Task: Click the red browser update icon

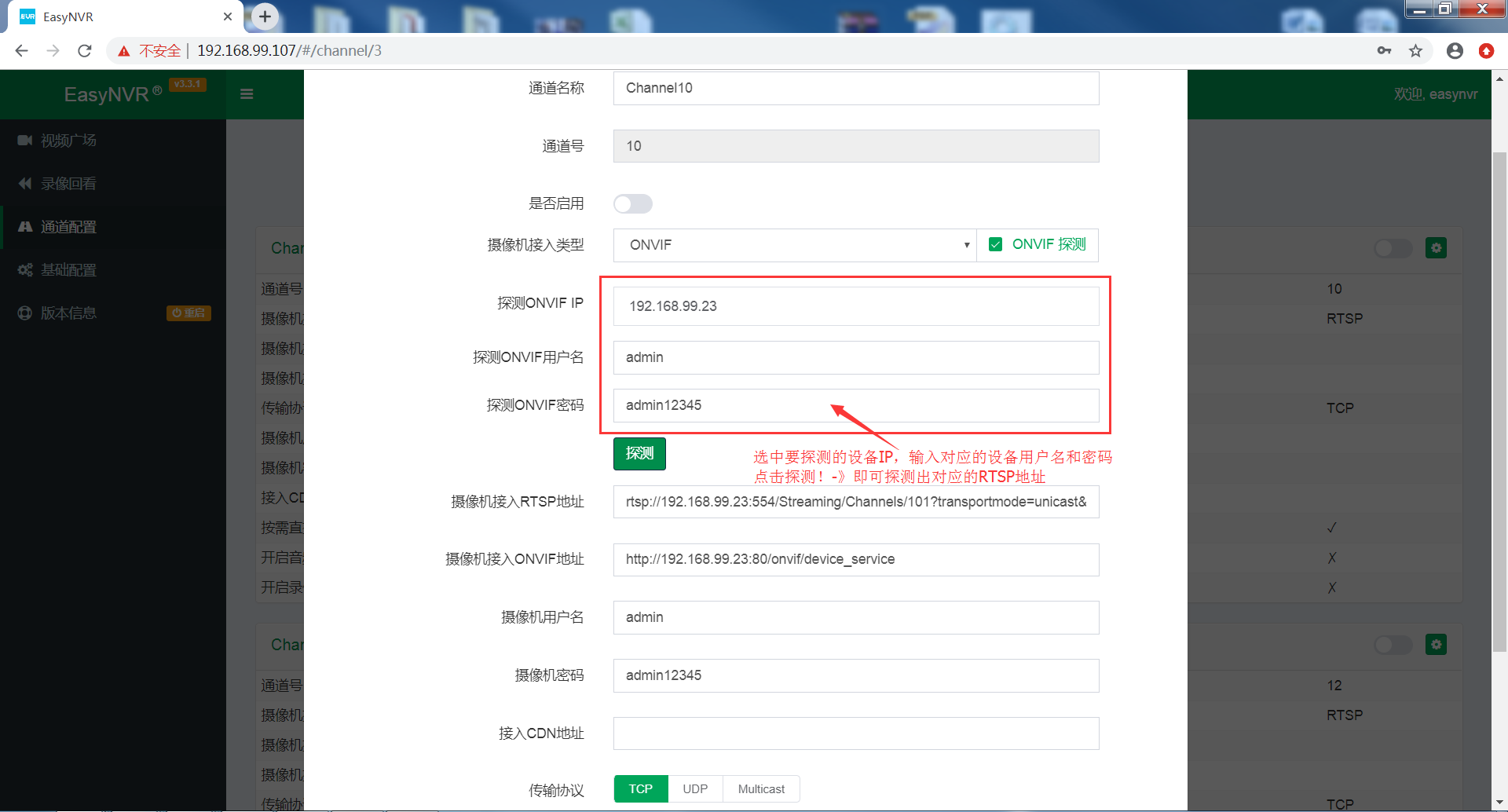Action: (1486, 51)
